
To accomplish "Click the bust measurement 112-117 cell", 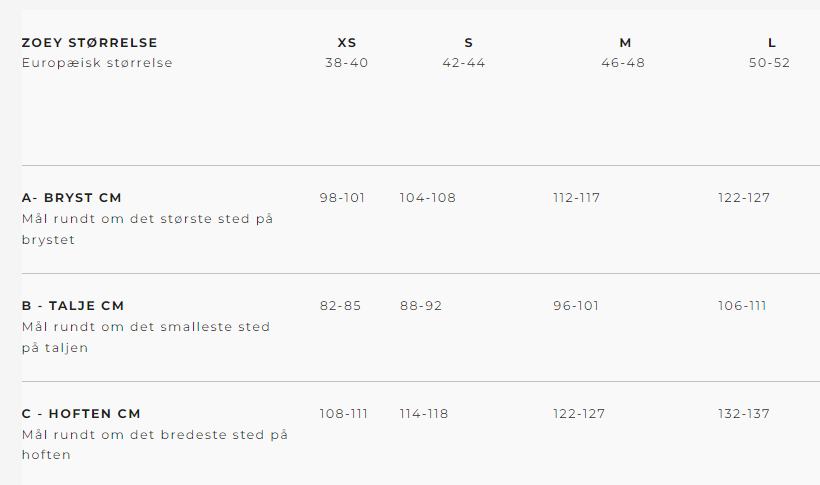I will [x=576, y=198].
